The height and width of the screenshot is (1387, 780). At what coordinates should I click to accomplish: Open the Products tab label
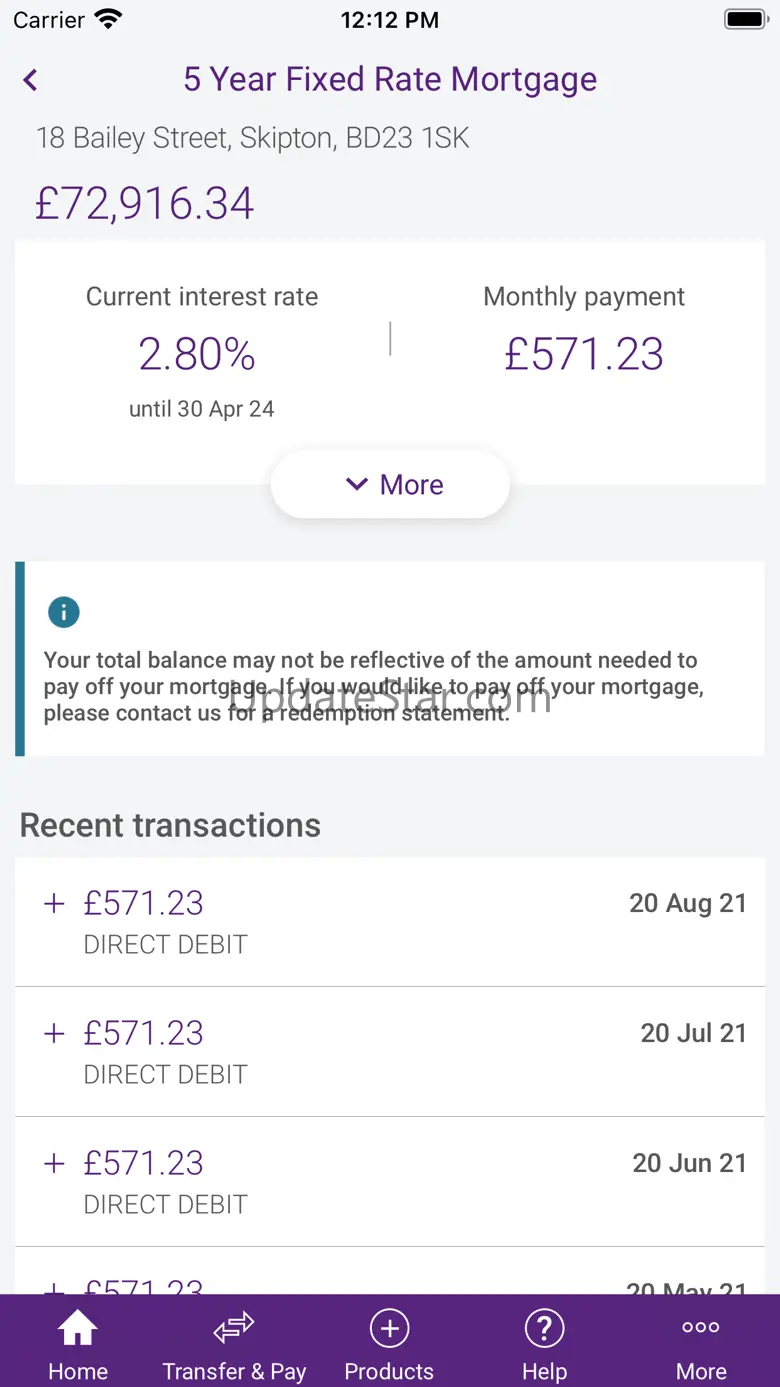(x=389, y=1371)
